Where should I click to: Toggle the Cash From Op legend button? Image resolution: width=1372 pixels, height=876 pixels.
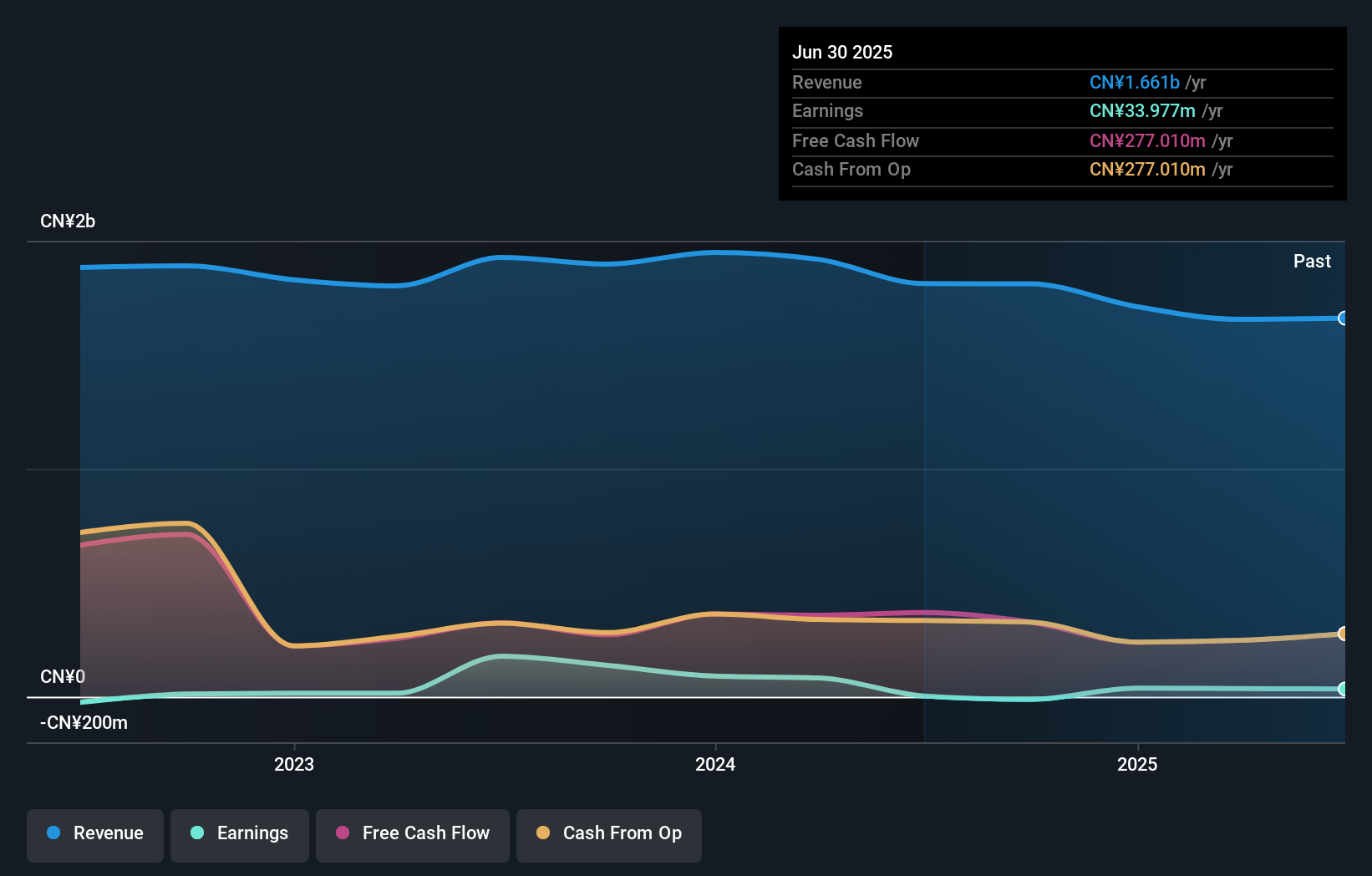(x=609, y=835)
